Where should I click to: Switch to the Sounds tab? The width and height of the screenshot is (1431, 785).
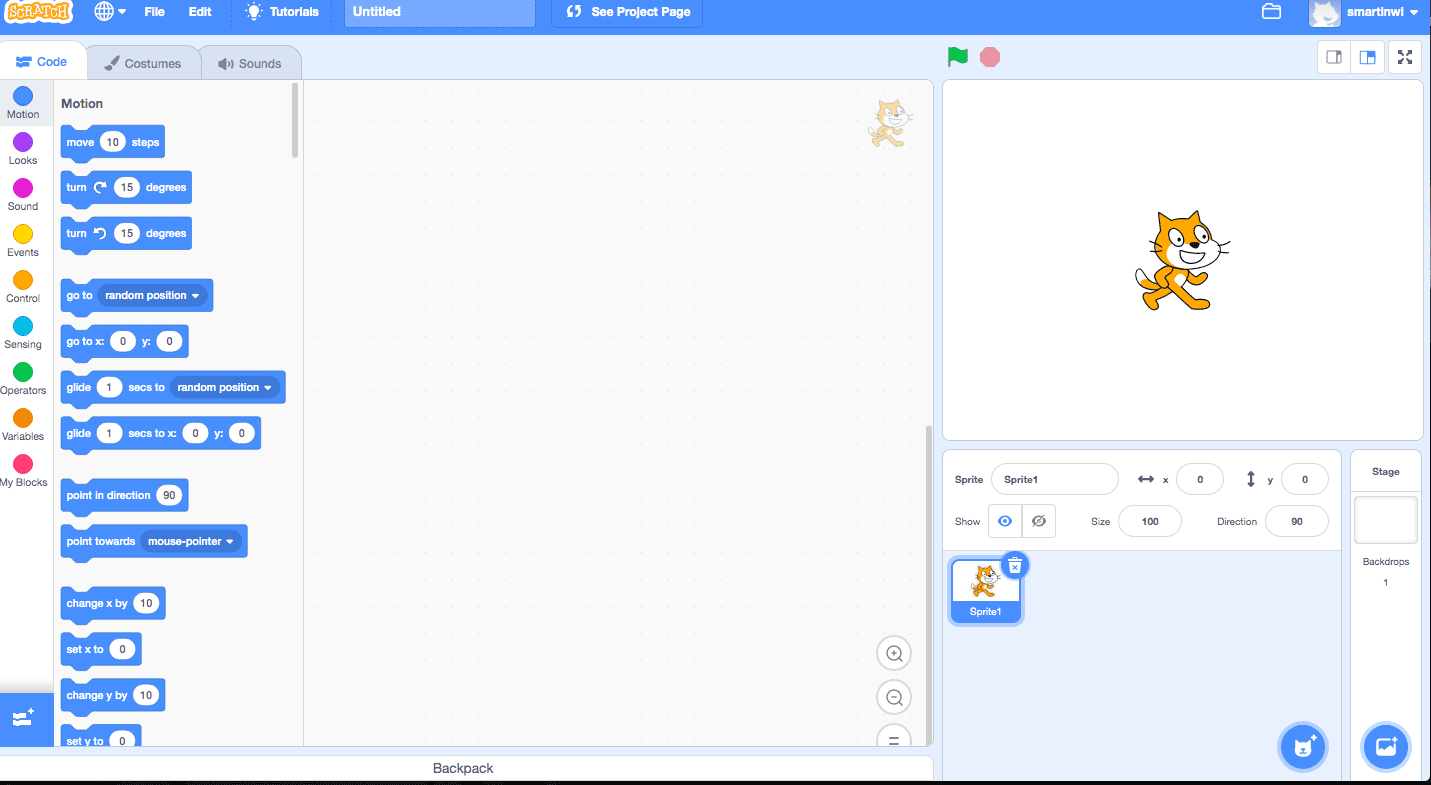[250, 63]
